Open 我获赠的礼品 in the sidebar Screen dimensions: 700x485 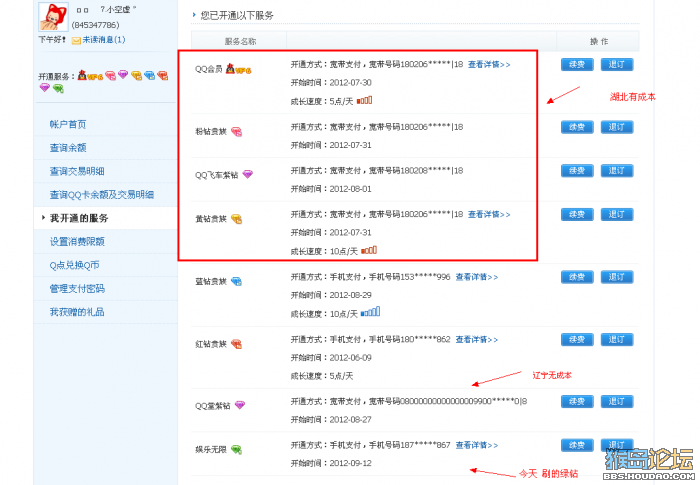77,312
